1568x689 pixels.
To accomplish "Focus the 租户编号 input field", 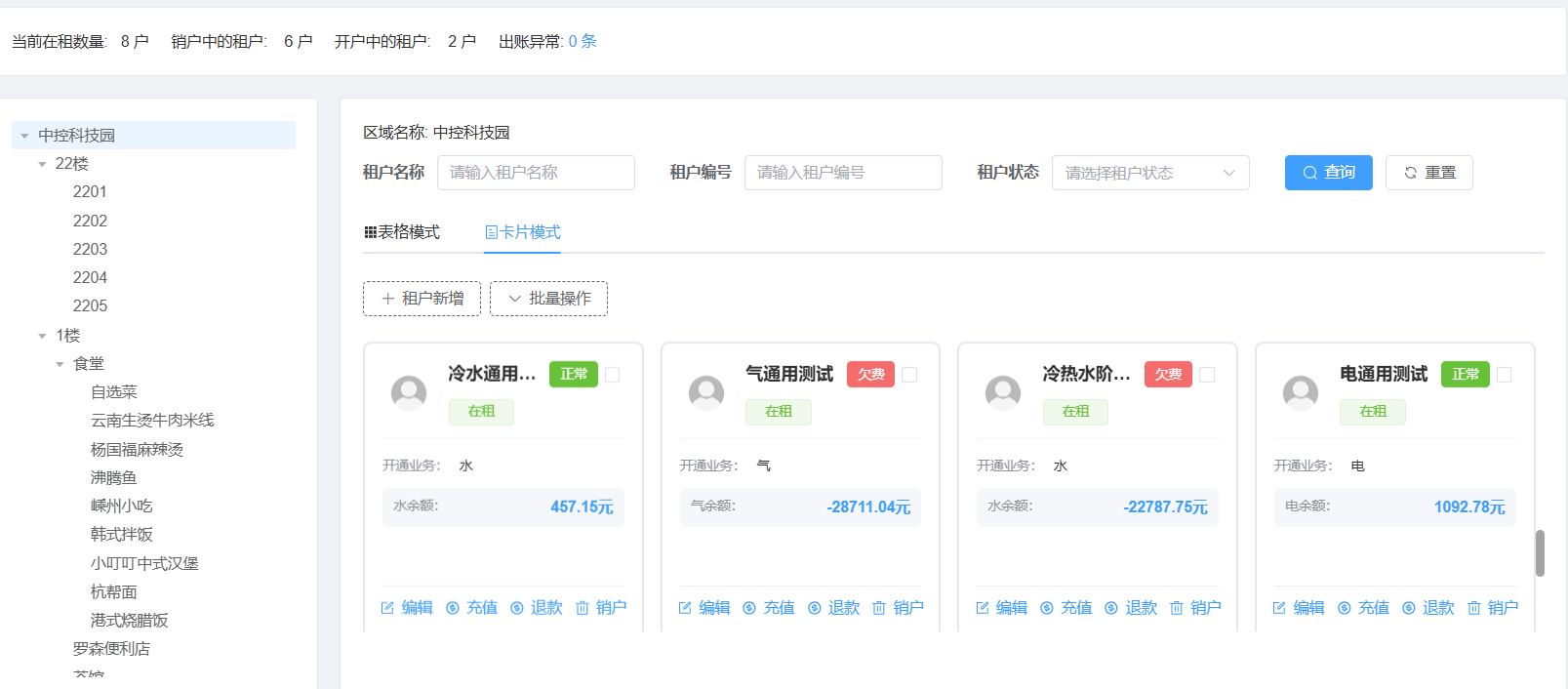I will pyautogui.click(x=843, y=173).
